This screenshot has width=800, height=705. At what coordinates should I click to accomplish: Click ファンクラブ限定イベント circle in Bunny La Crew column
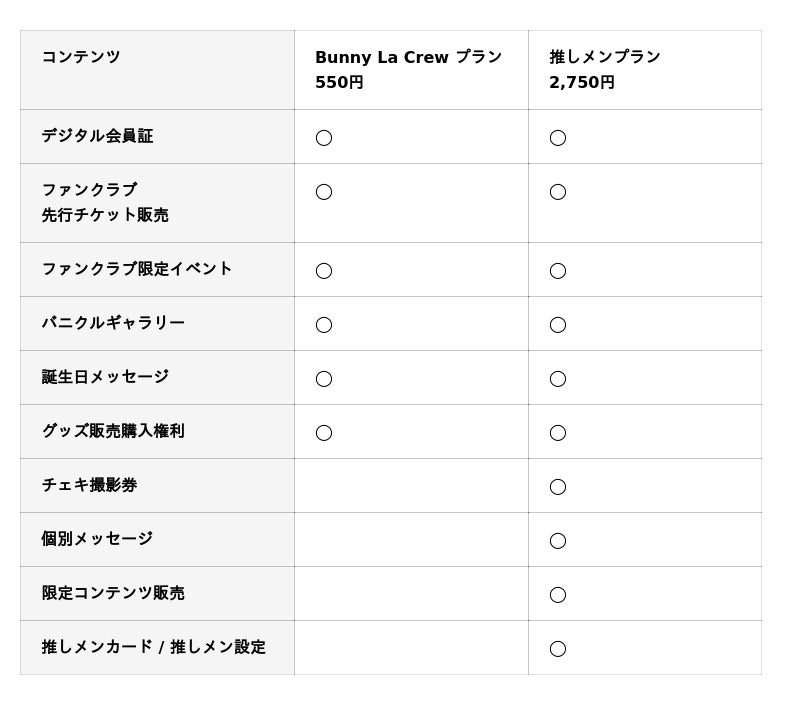pyautogui.click(x=324, y=271)
